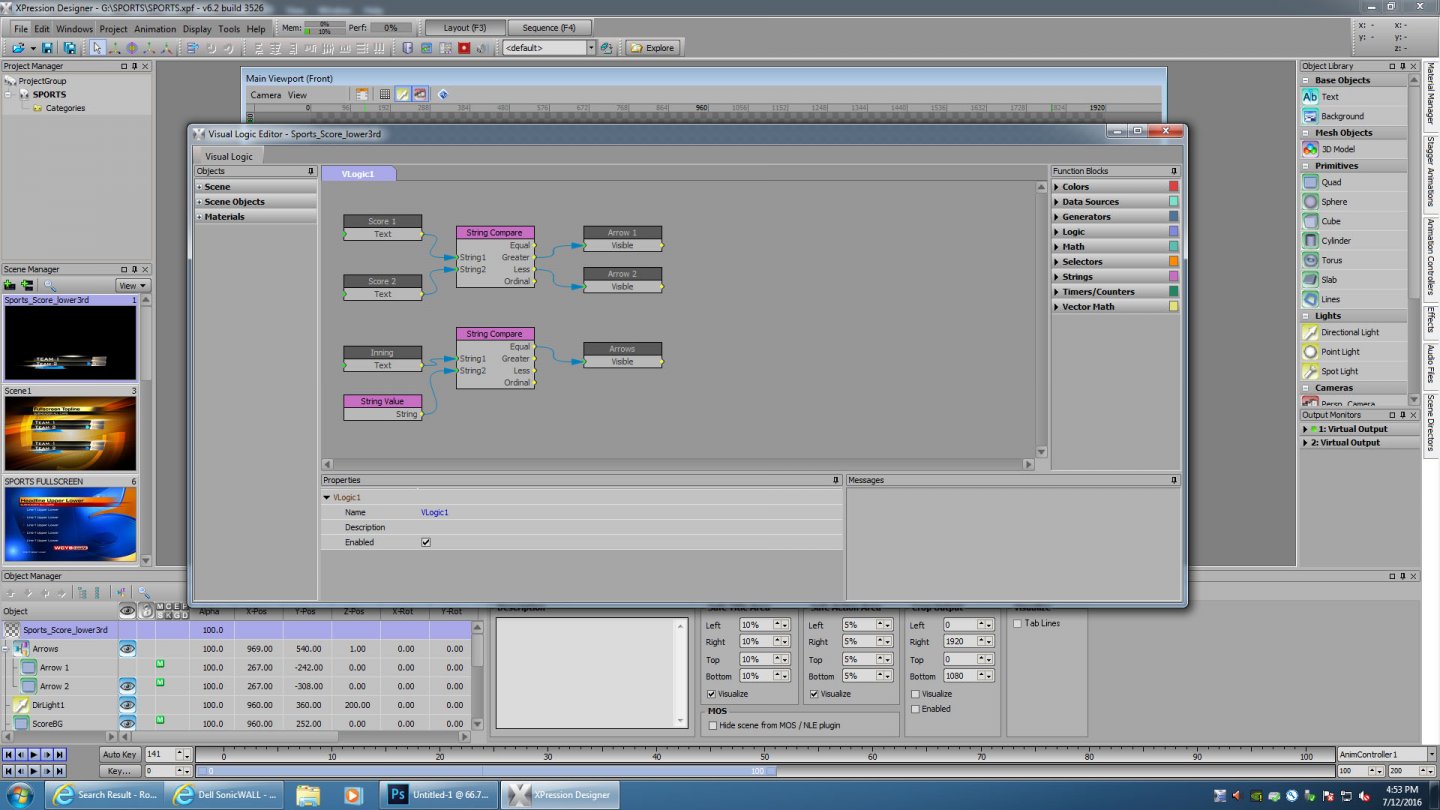Viewport: 1440px width, 810px height.
Task: Uncheck the Enabled checkbox for VLogic1
Action: (x=426, y=542)
